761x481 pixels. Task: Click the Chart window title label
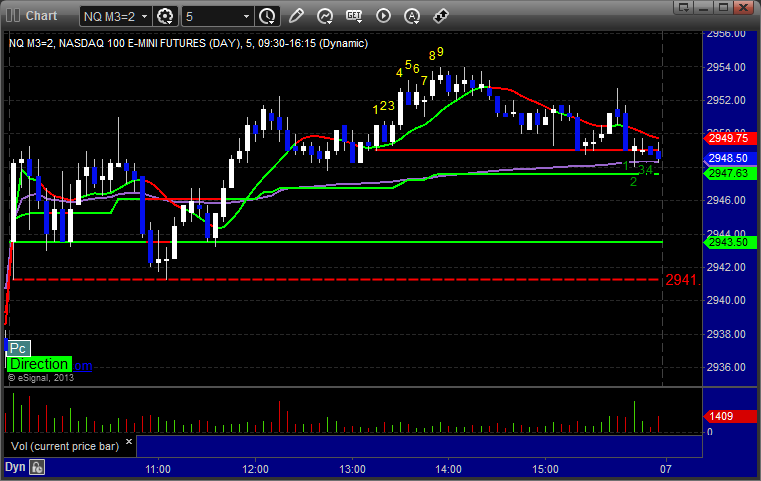coord(41,16)
